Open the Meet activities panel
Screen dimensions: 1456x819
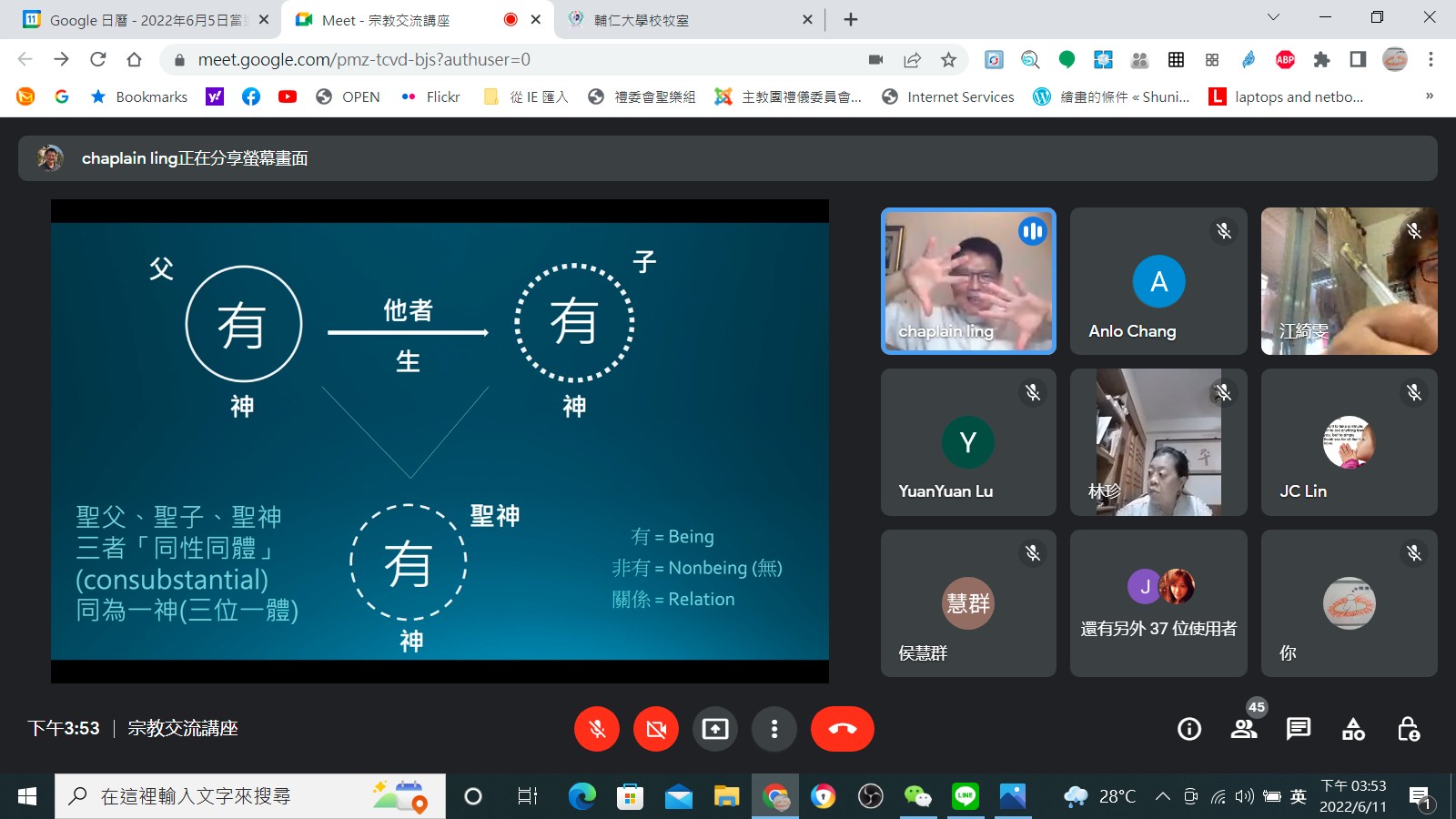click(1353, 729)
